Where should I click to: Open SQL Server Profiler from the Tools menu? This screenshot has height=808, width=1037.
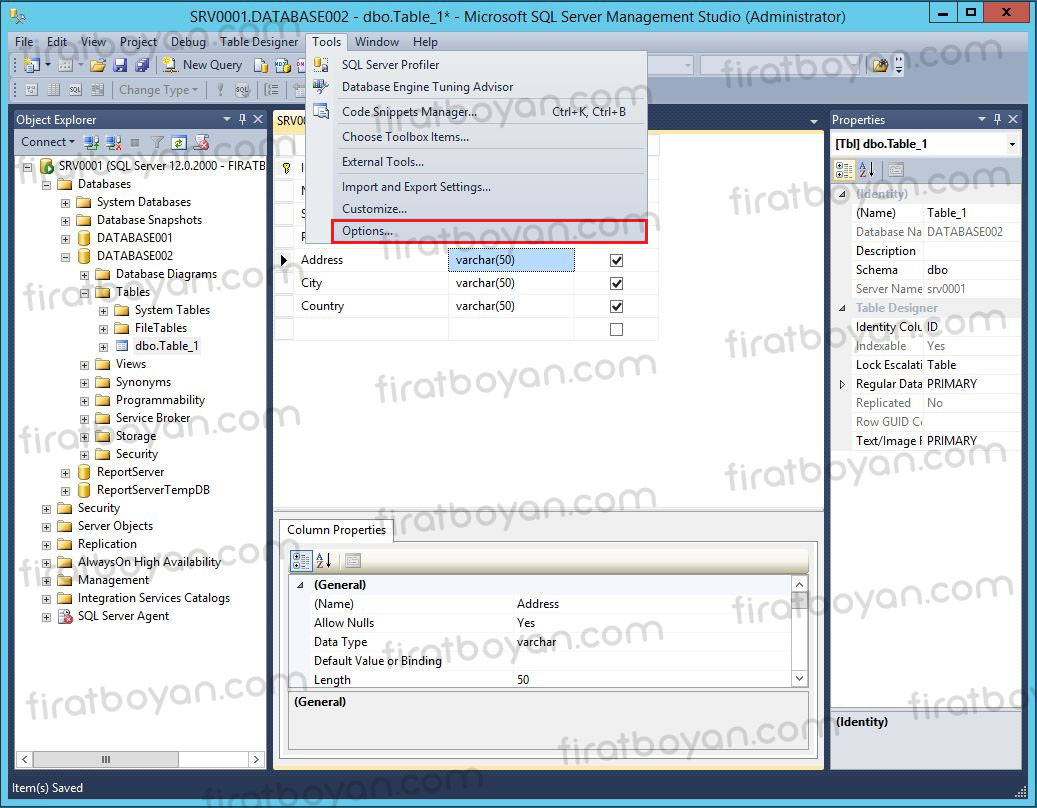coord(389,64)
